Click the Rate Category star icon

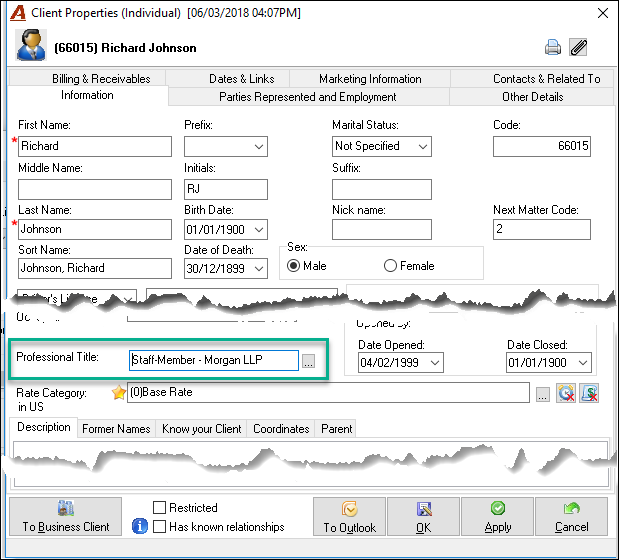(118, 393)
